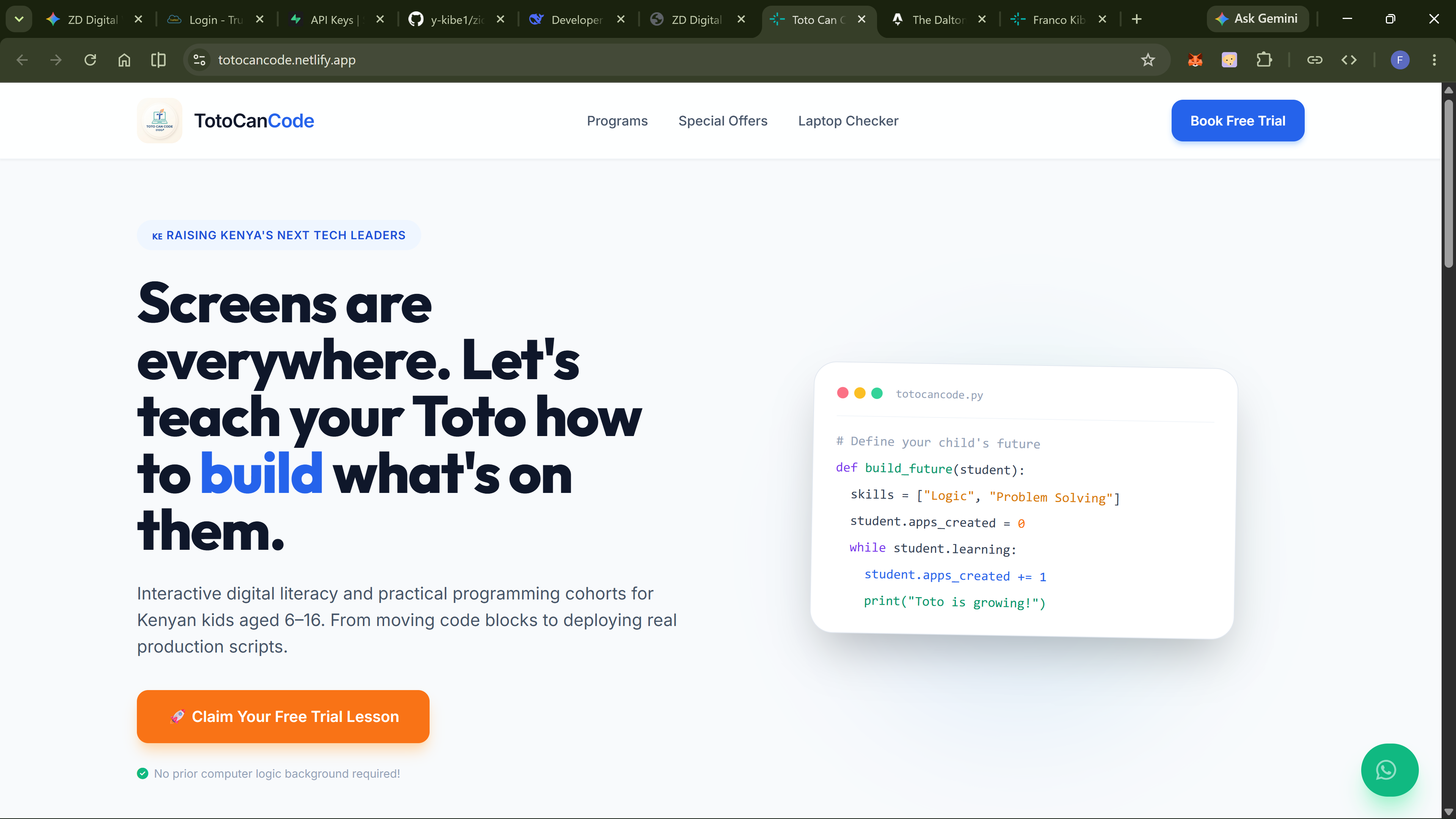Image resolution: width=1456 pixels, height=819 pixels.
Task: Close the Franco Kib tab
Action: click(1102, 19)
